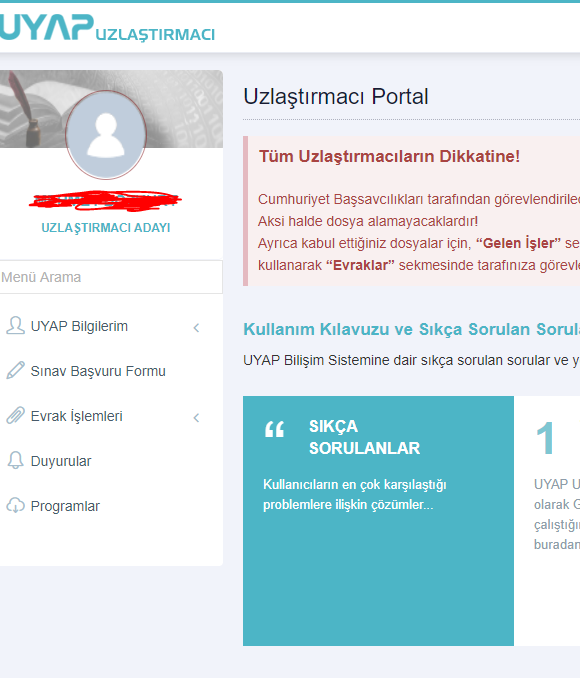The image size is (580, 678).
Task: Click the pencil icon for Sınav Başvuru Formu
Action: point(15,371)
